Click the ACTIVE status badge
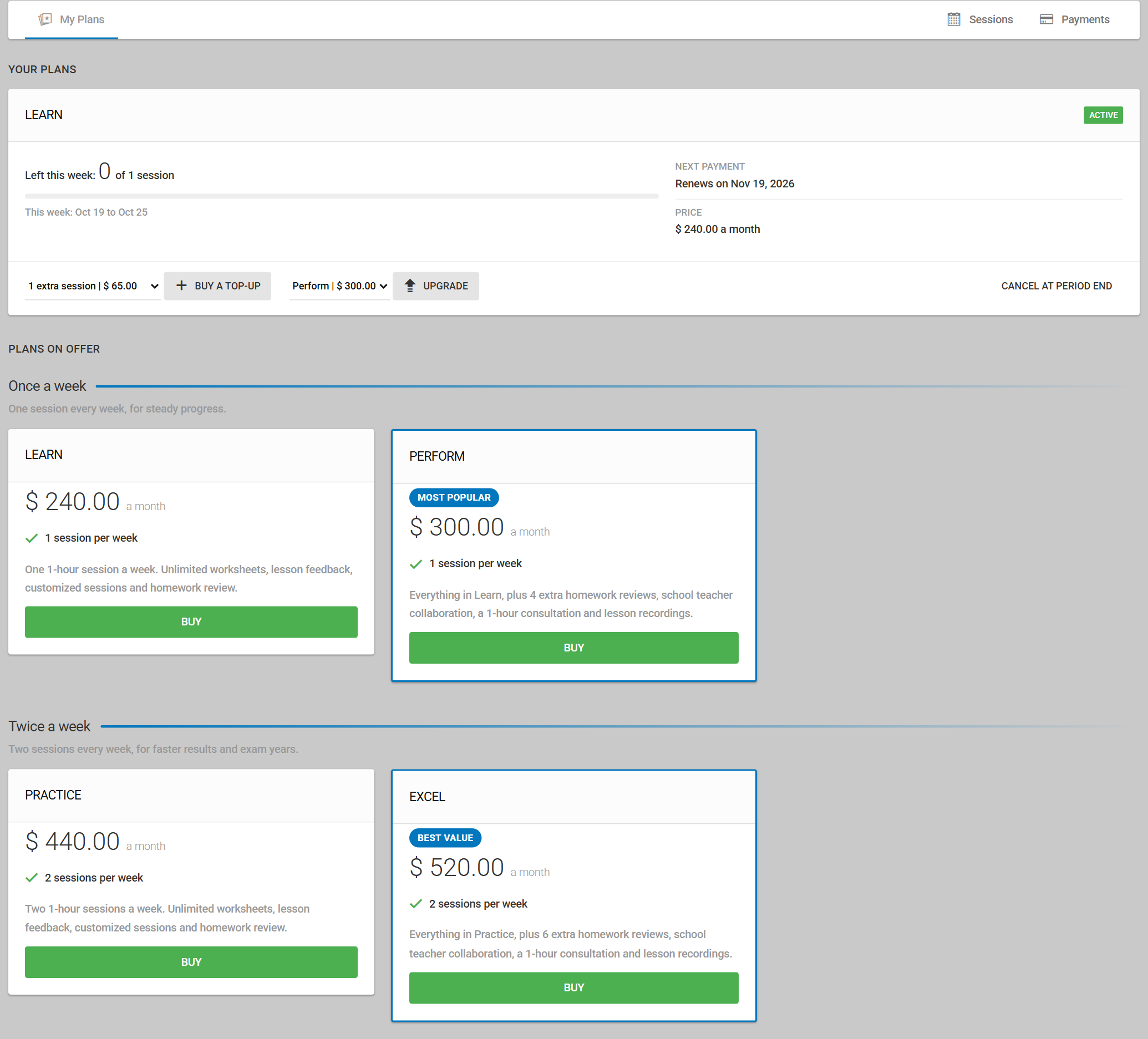This screenshot has width=1148, height=1039. 1103,115
